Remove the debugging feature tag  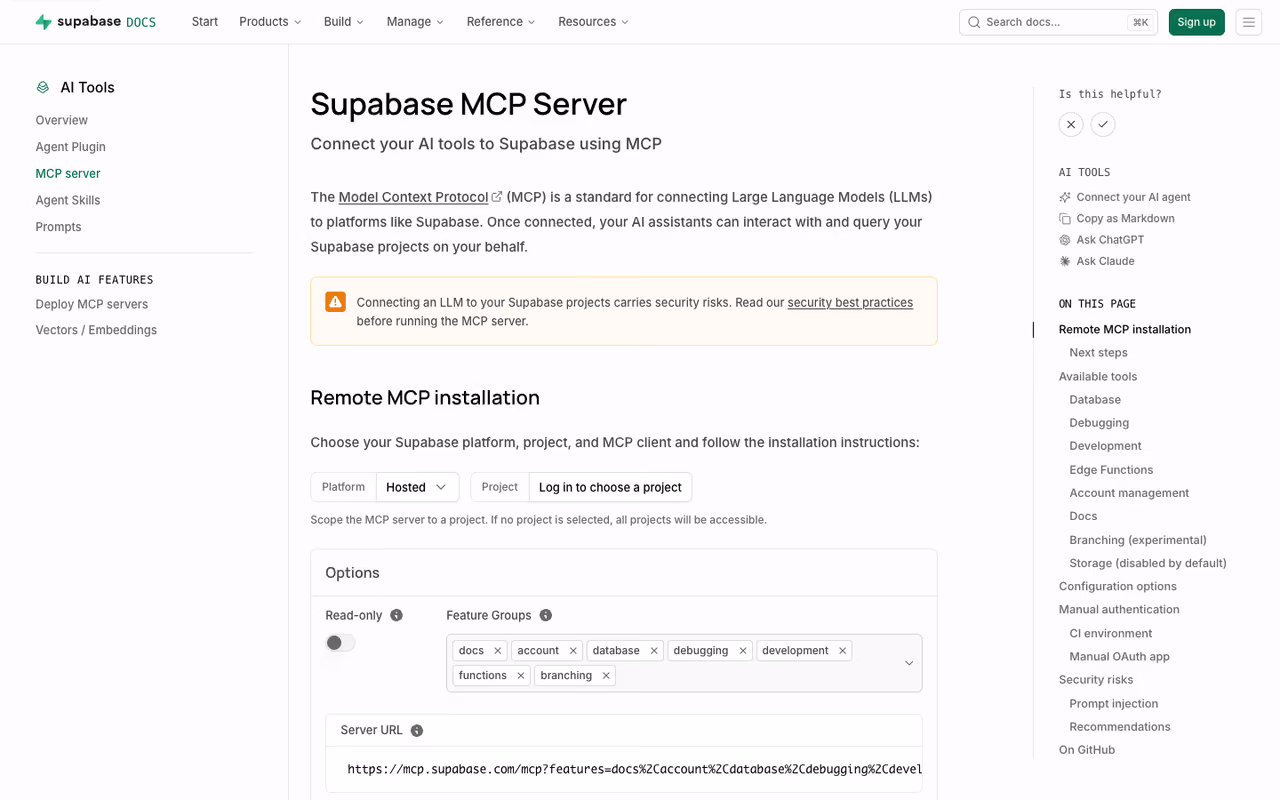tap(743, 651)
